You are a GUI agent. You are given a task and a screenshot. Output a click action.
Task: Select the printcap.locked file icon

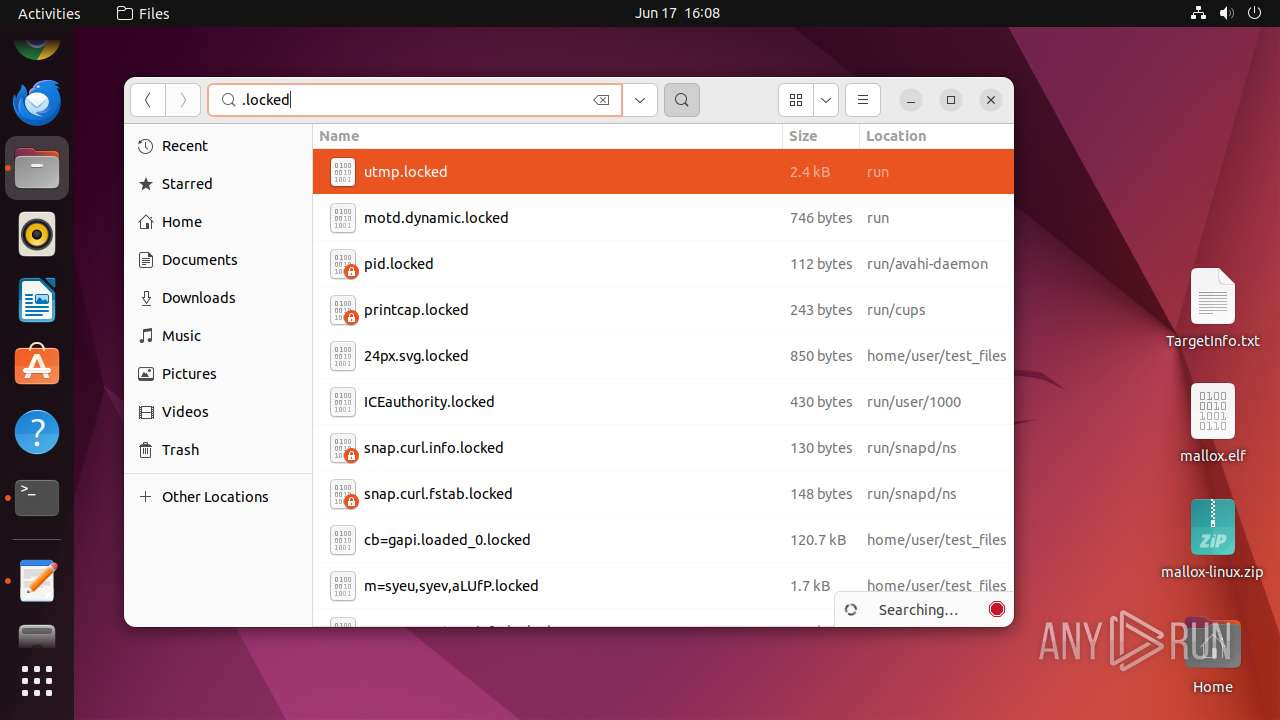click(343, 310)
